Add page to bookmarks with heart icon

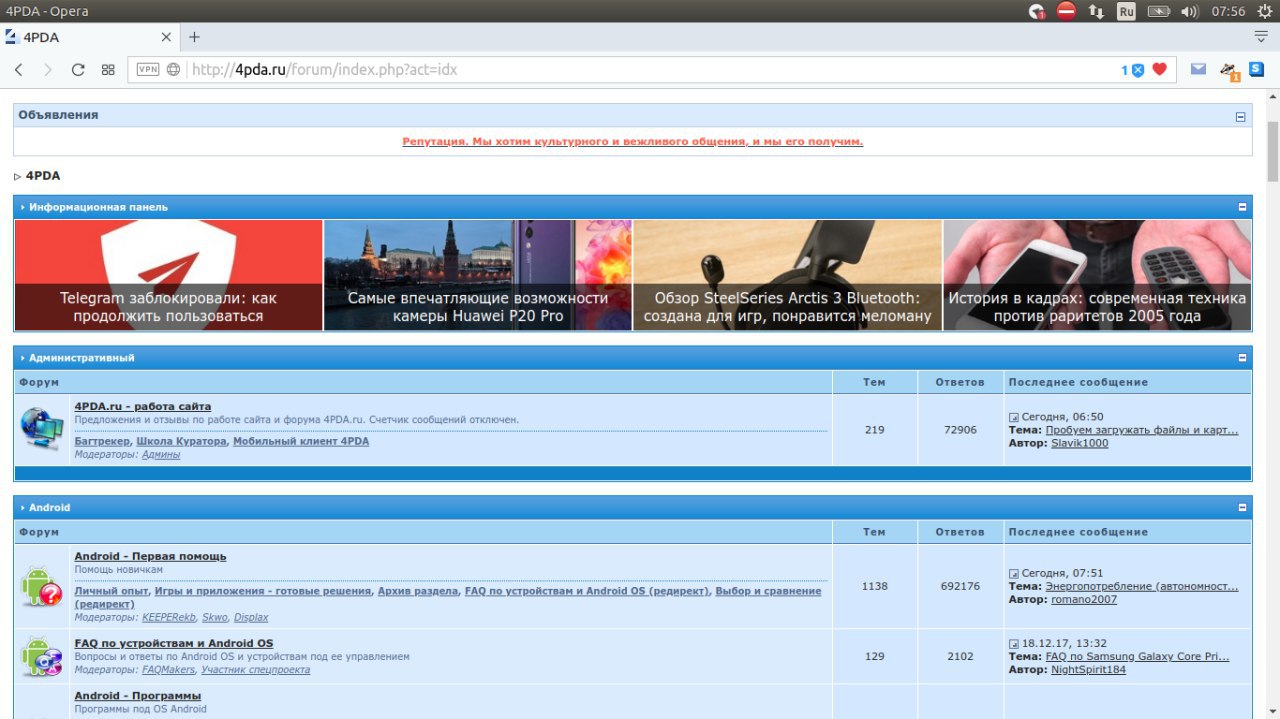coord(1160,70)
